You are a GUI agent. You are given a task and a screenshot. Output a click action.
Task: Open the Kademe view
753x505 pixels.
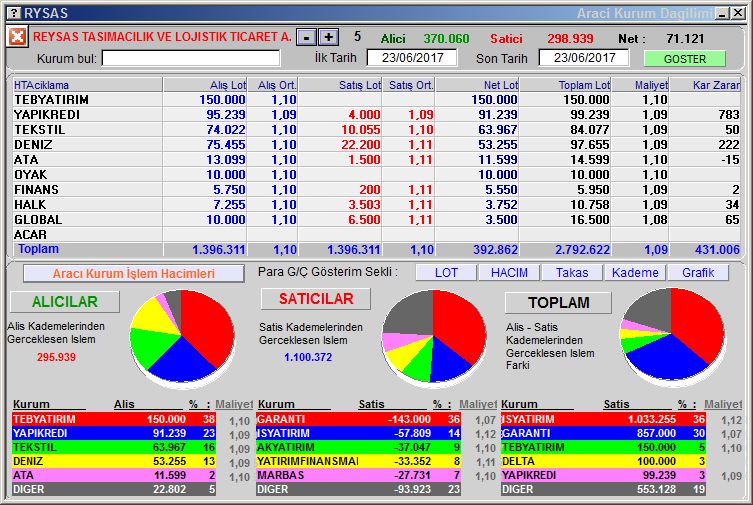(635, 273)
